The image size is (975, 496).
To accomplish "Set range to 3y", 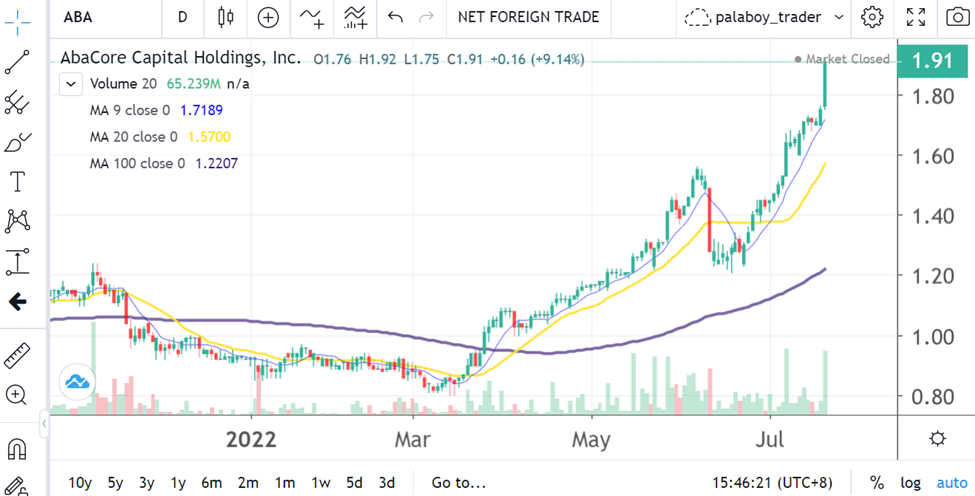I will coord(147,483).
